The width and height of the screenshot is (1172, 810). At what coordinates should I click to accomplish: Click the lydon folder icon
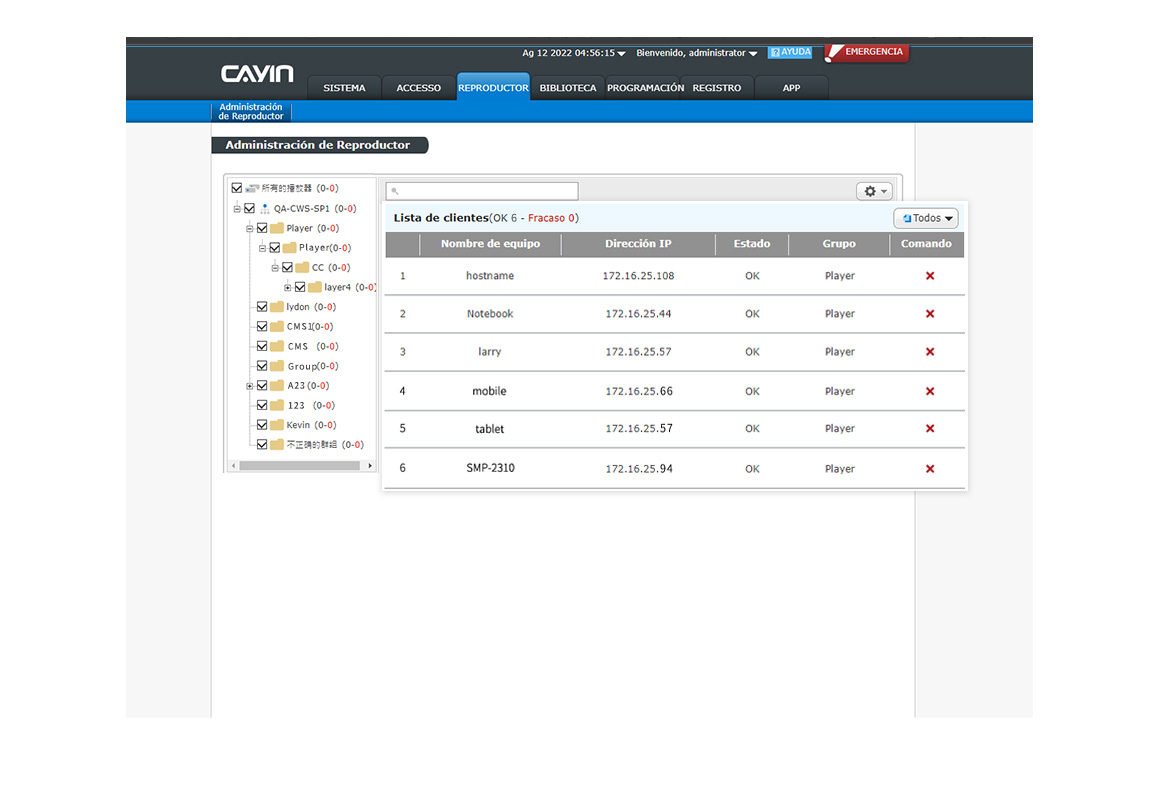[277, 307]
